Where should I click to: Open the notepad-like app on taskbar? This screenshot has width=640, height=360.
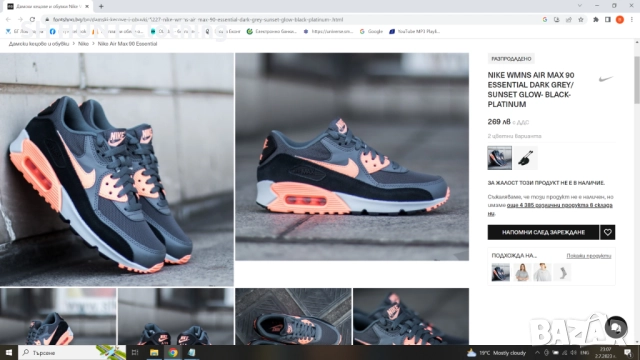191,352
